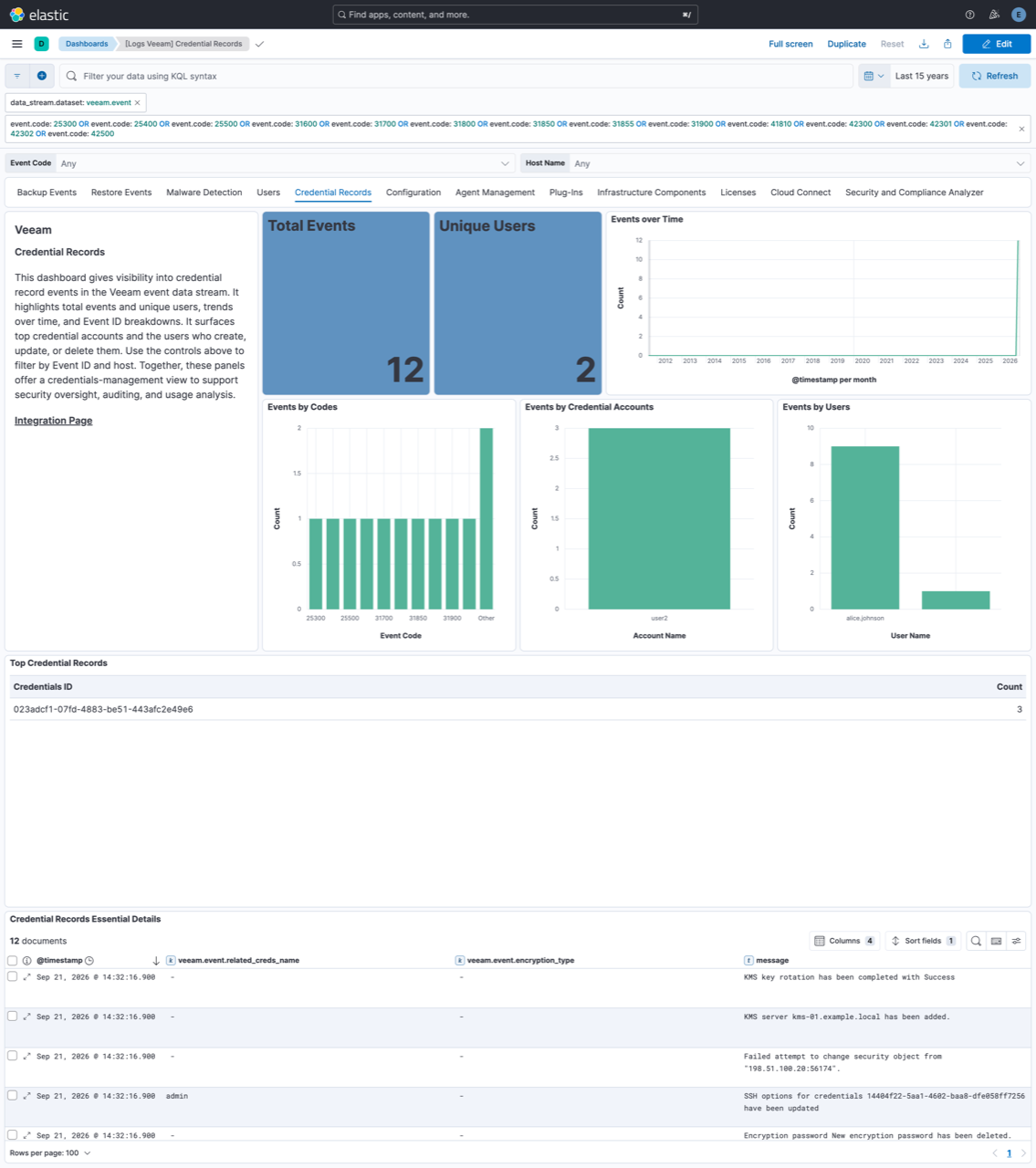This screenshot has width=1036, height=1168.
Task: Add a new filter with plus icon
Action: pyautogui.click(x=42, y=76)
